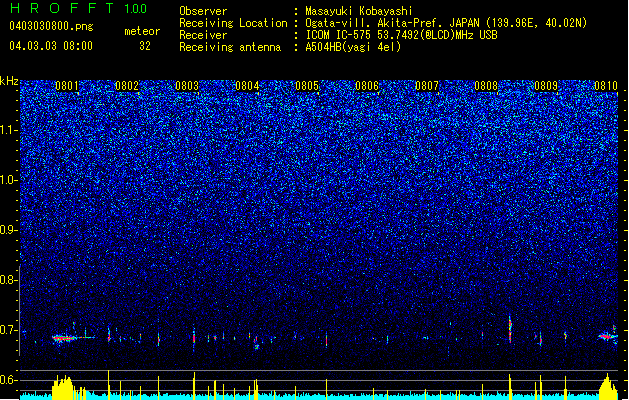
Task: Click the 0805 time marker
Action: coord(307,86)
